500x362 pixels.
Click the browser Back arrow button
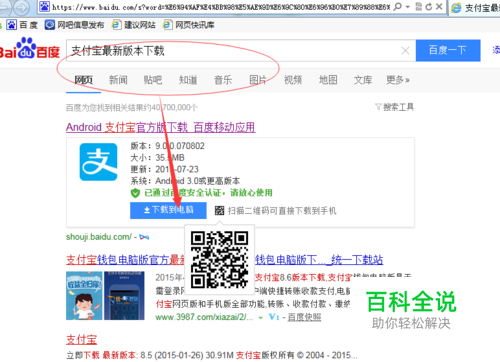[x=5, y=7]
